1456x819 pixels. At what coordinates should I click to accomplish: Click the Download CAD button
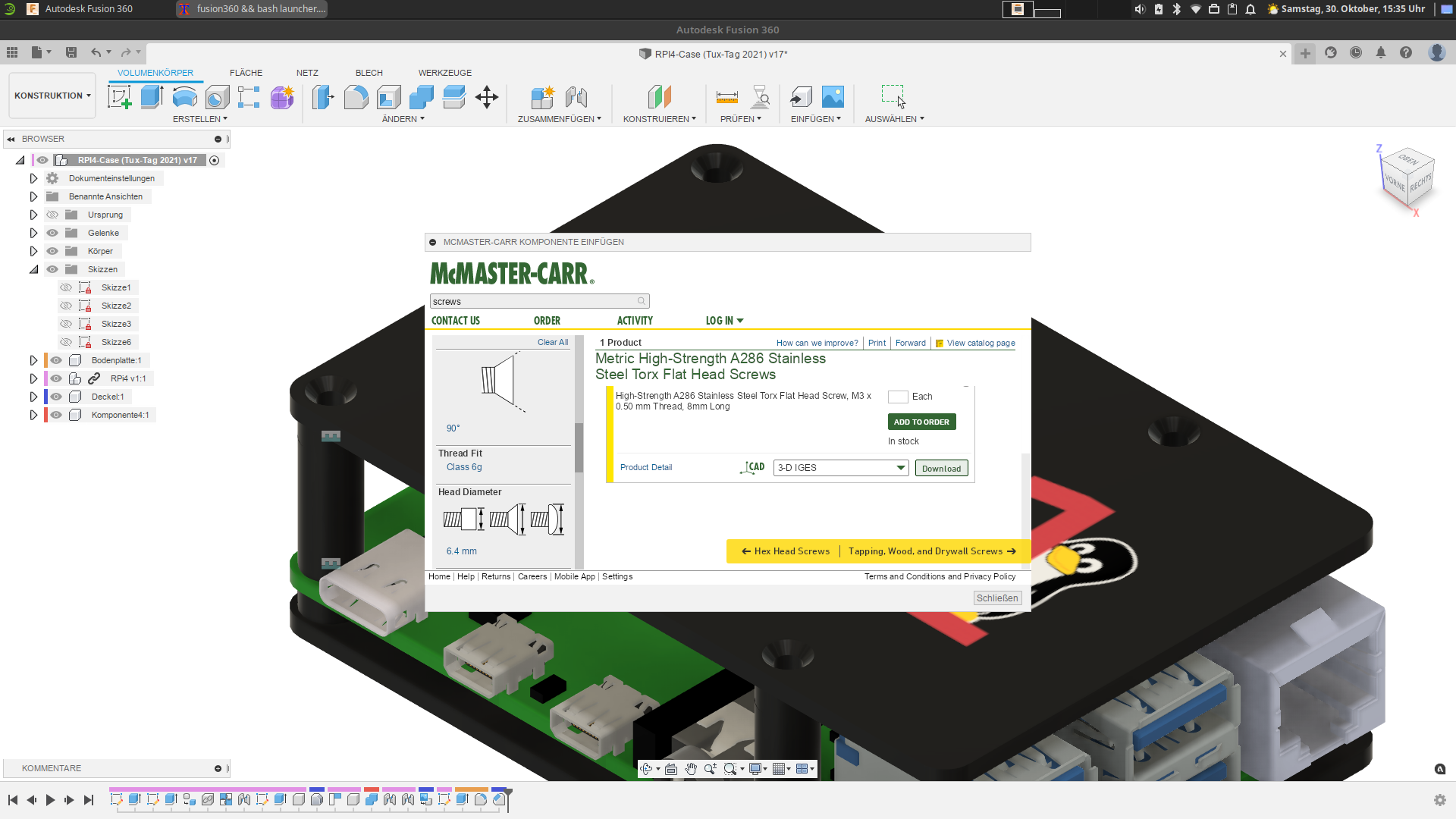(x=941, y=468)
